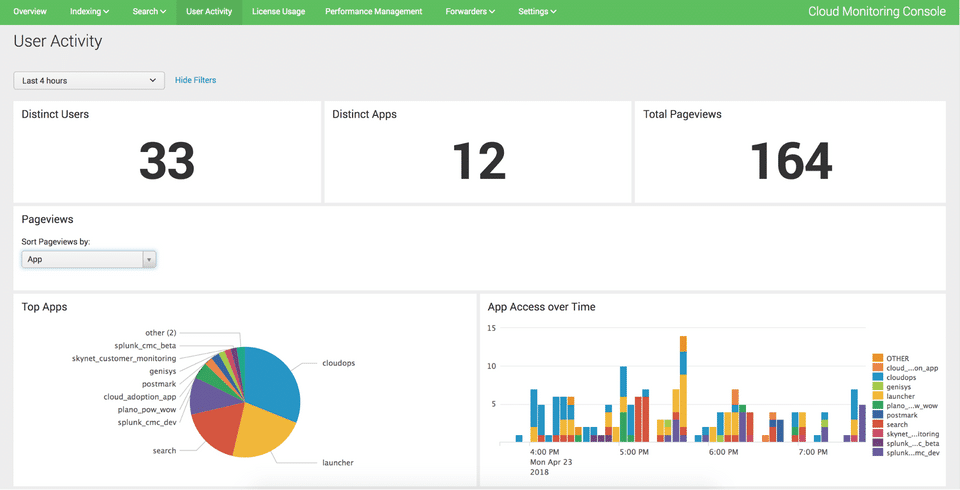The width and height of the screenshot is (960, 490).
Task: Expand the Forwarders dropdown menu
Action: click(470, 12)
